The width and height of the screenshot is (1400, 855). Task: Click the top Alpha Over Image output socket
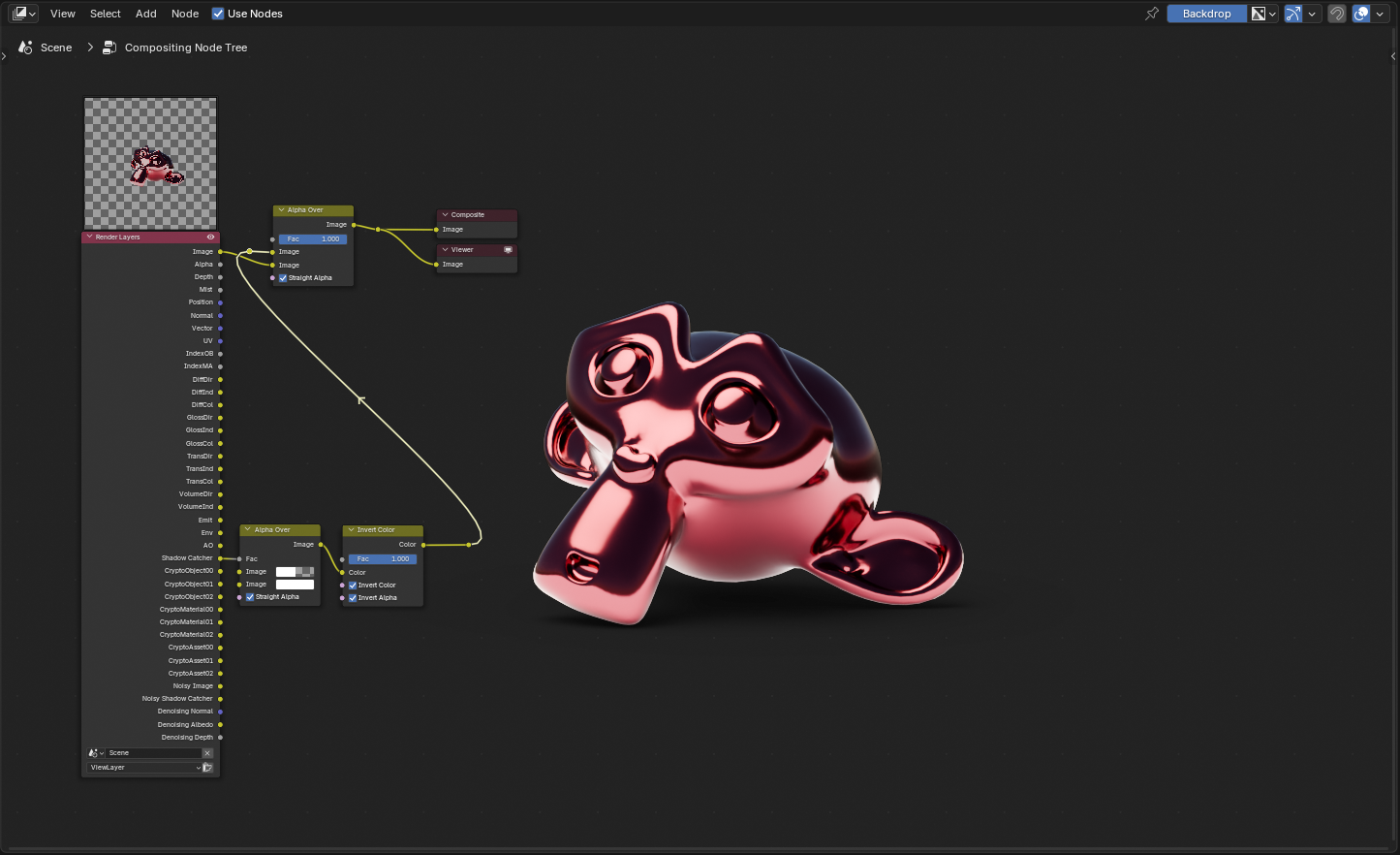point(354,225)
